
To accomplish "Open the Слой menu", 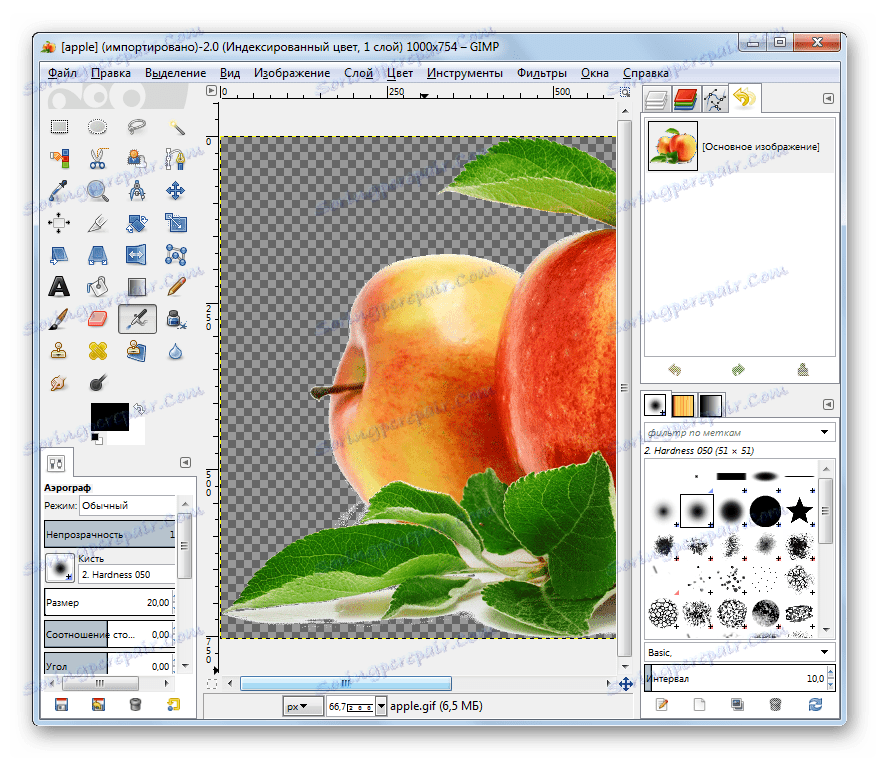I will click(x=358, y=73).
